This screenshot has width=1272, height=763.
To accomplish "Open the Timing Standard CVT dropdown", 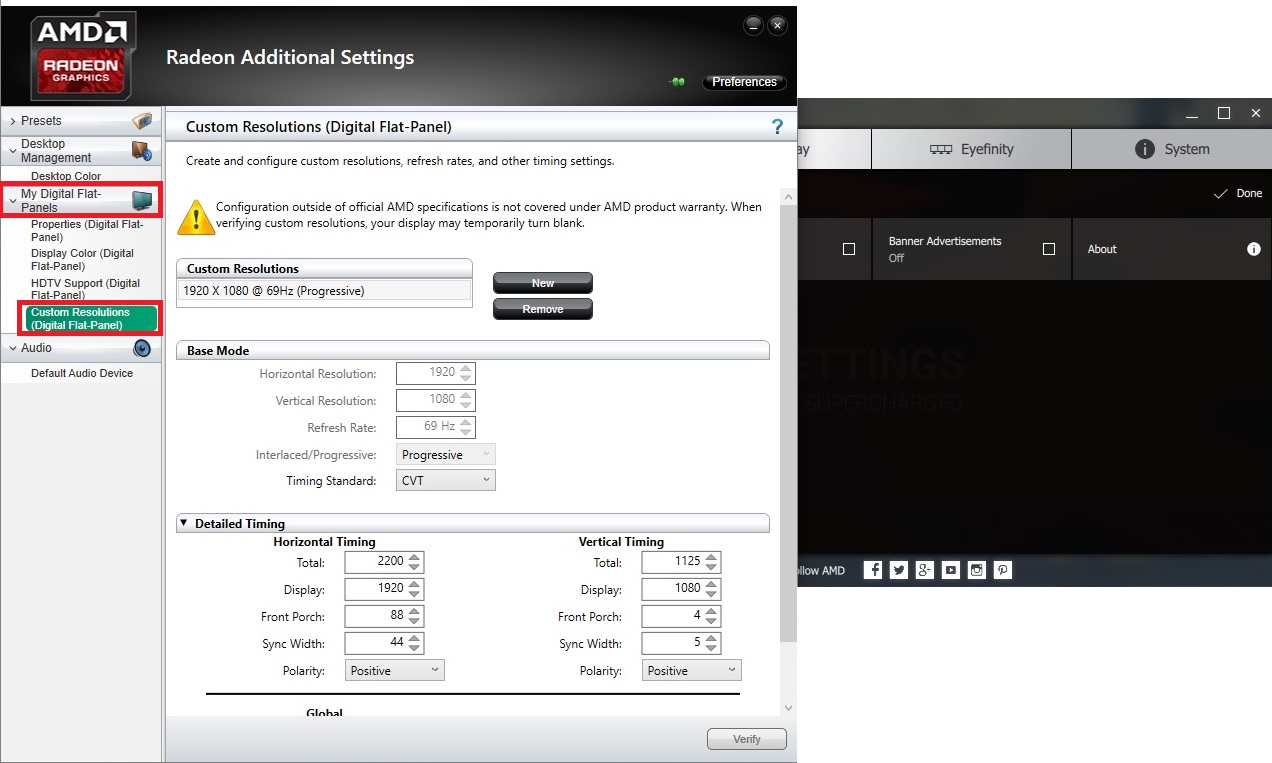I will 446,481.
